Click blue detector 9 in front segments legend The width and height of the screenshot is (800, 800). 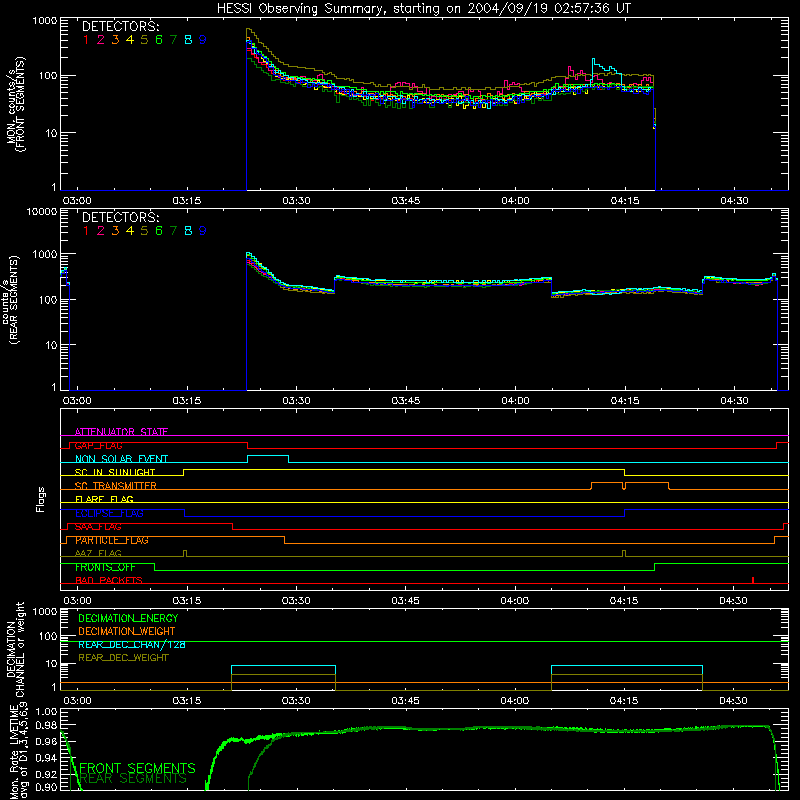click(x=203, y=40)
